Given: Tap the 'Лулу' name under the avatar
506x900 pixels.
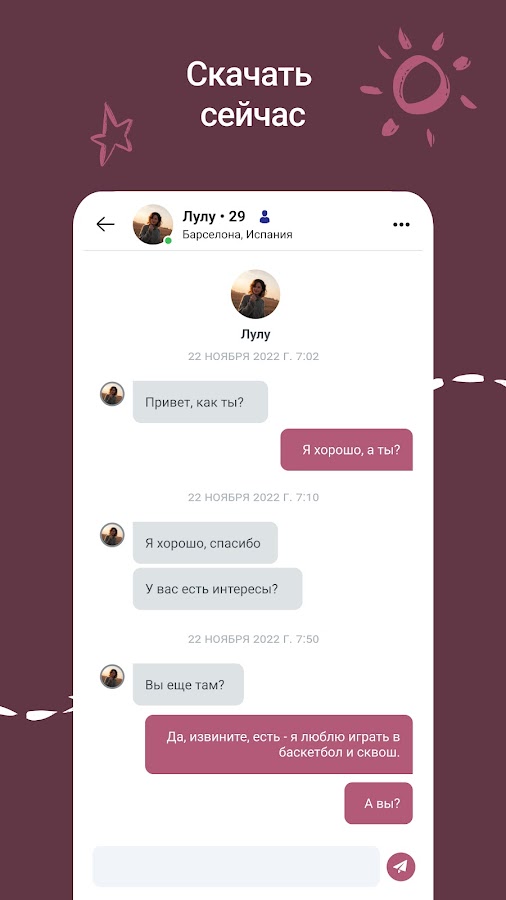Looking at the screenshot, I should click(x=255, y=334).
